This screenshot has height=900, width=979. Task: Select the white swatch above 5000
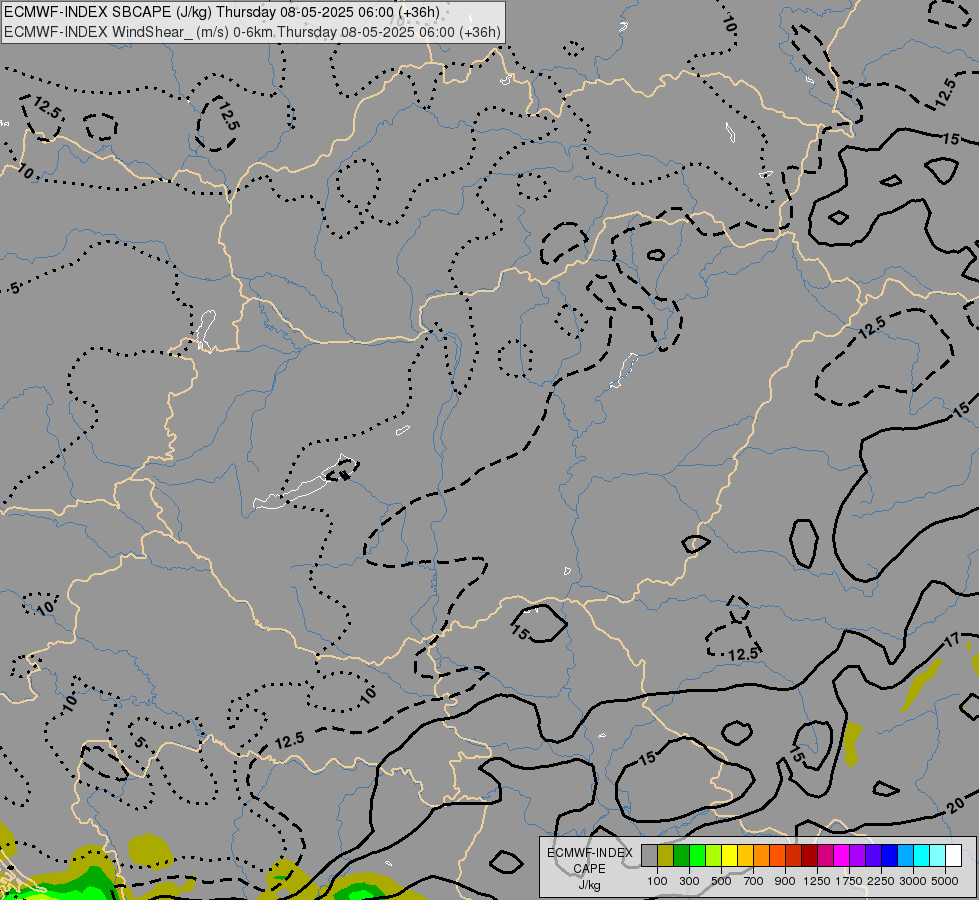pos(953,855)
